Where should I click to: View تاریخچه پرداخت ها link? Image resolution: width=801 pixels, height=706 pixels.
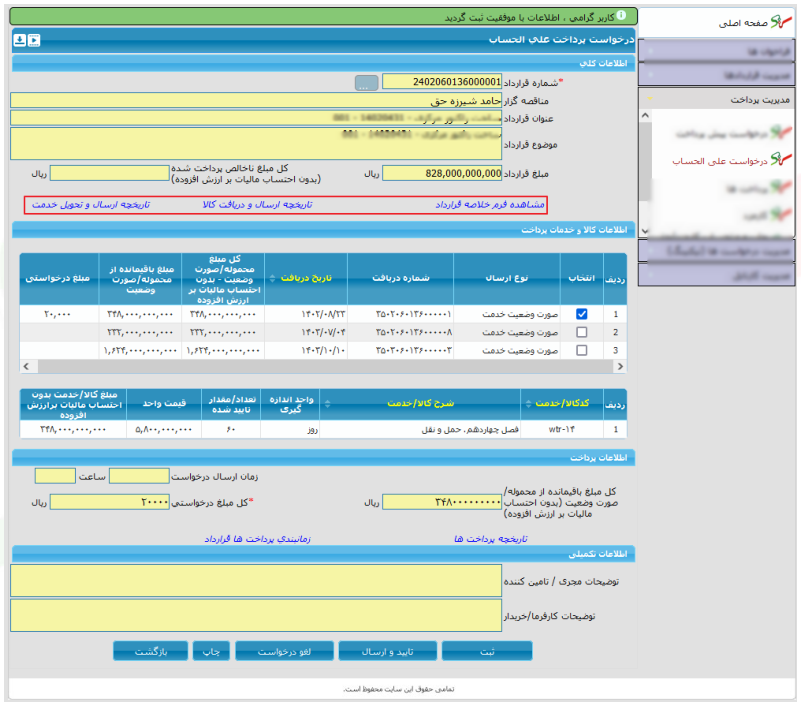pos(491,539)
